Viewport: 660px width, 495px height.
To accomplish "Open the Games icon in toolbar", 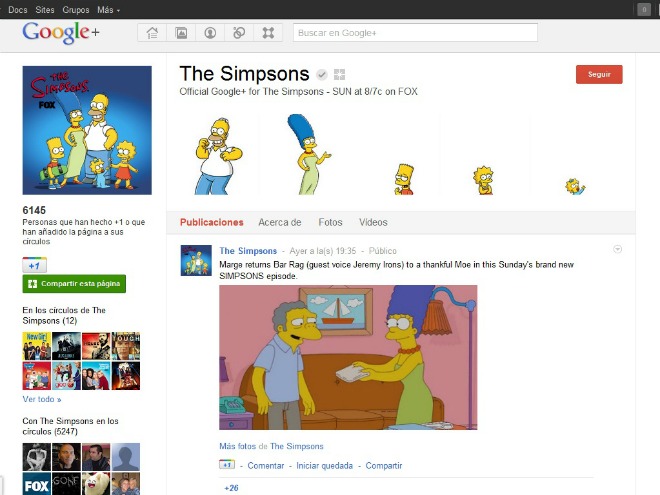I will click(268, 33).
